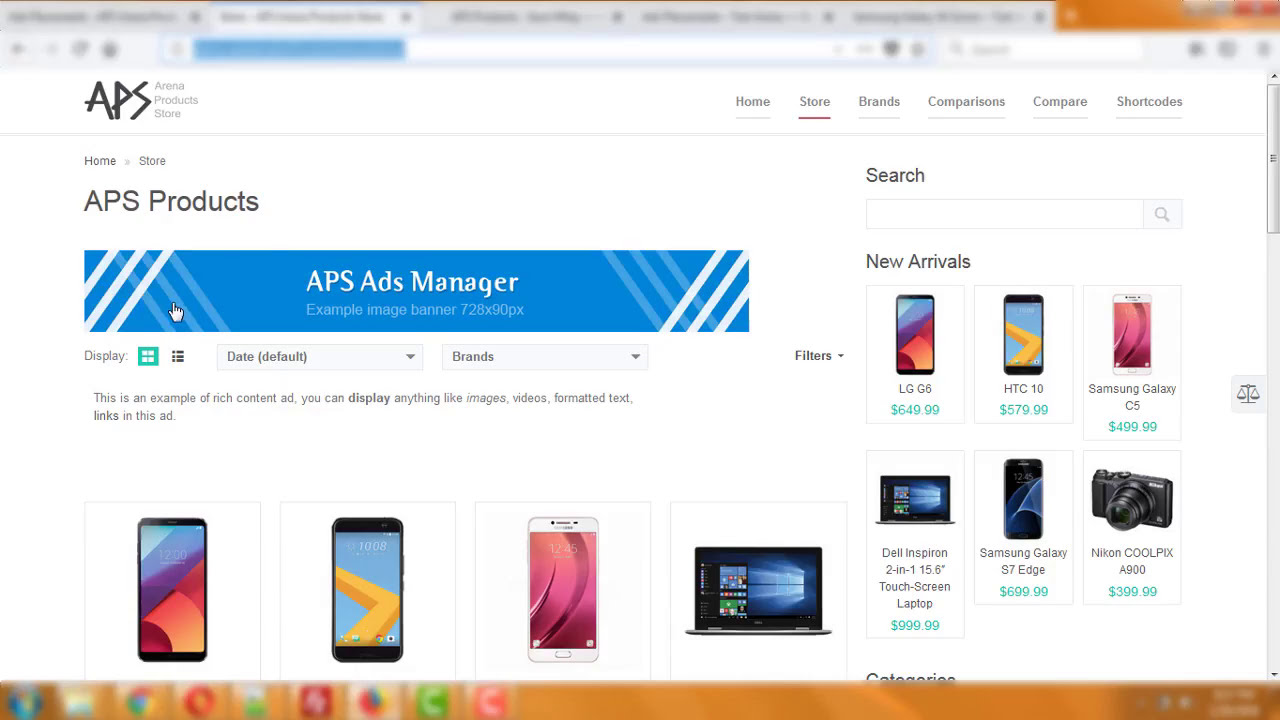Navigate to the Comparisons menu item
Image resolution: width=1280 pixels, height=720 pixels.
click(966, 102)
